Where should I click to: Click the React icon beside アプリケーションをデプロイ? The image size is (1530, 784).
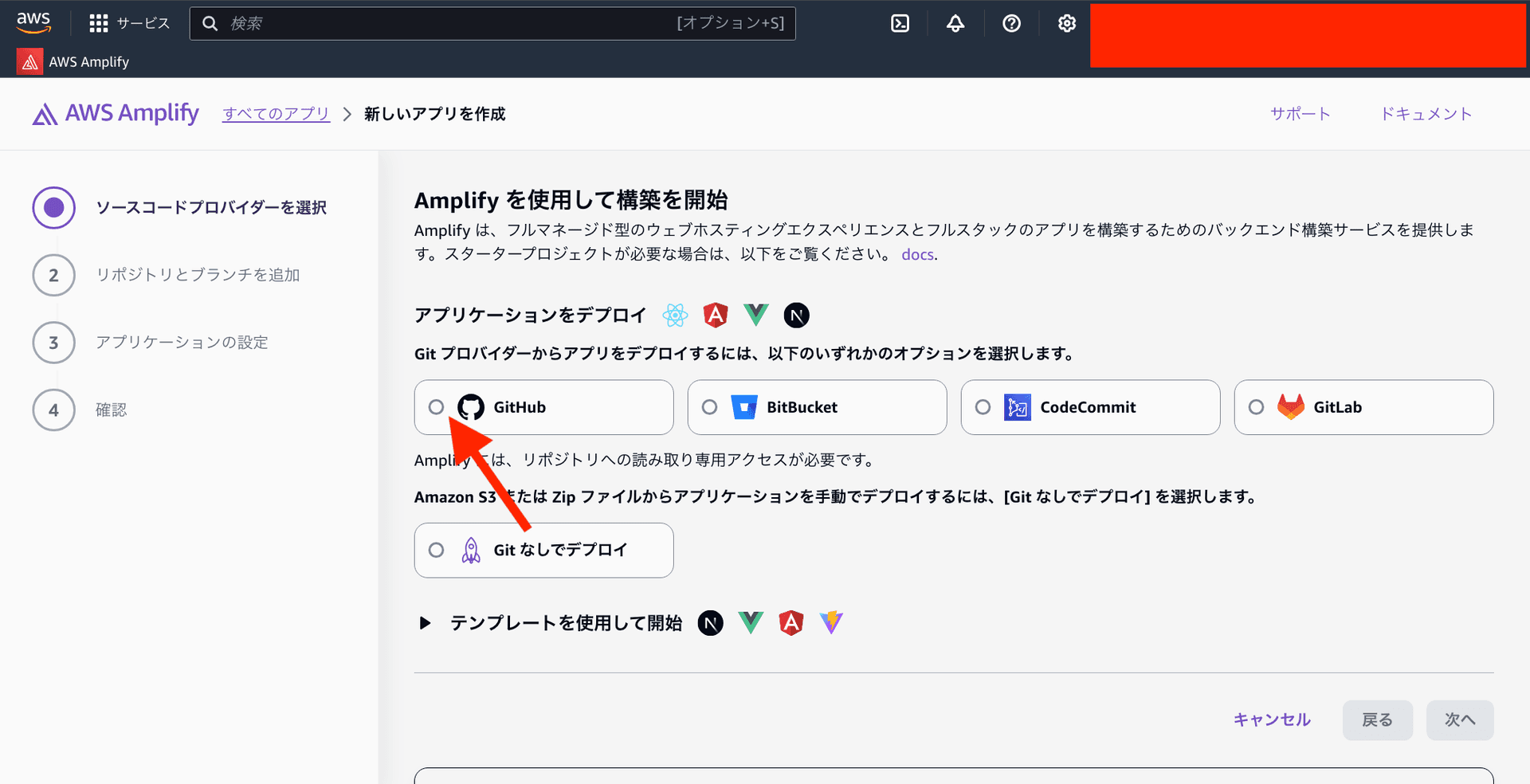coord(675,316)
